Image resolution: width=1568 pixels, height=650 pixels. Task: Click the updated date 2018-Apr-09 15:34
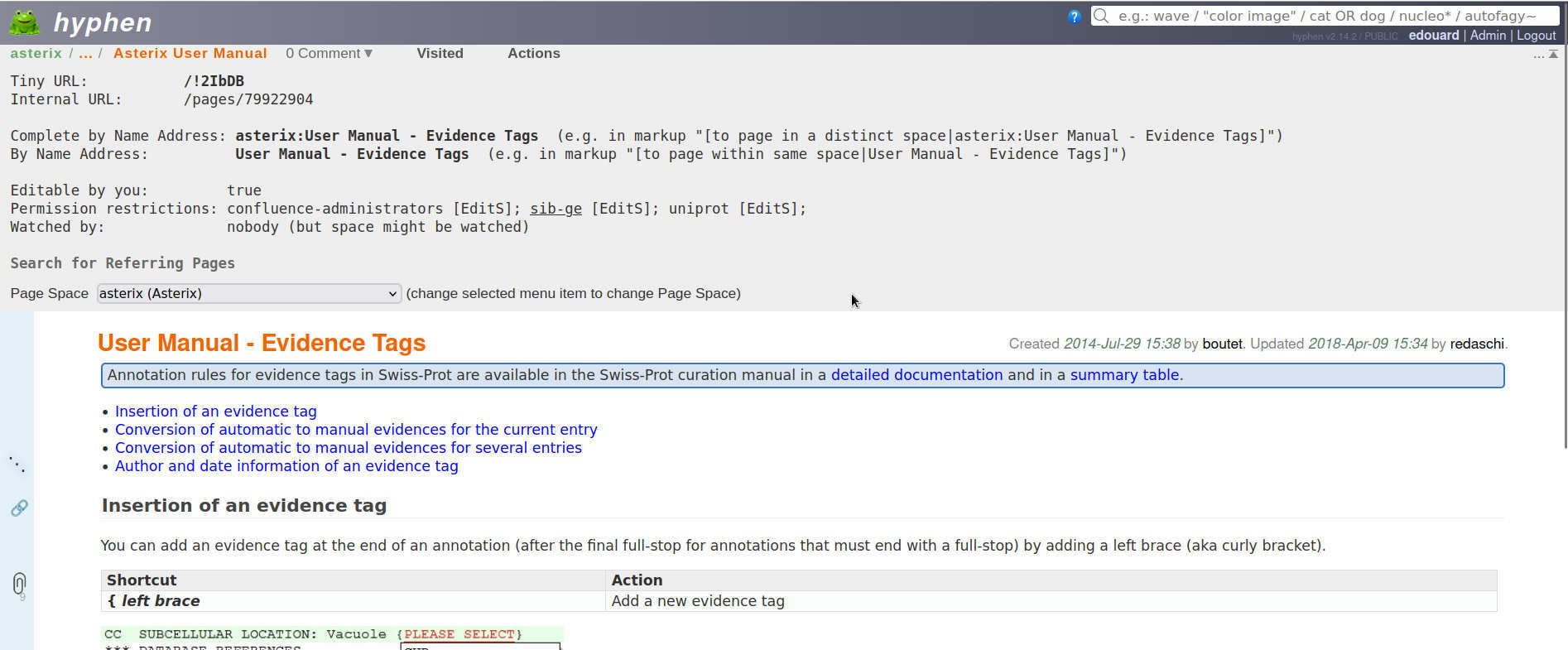(x=1368, y=344)
